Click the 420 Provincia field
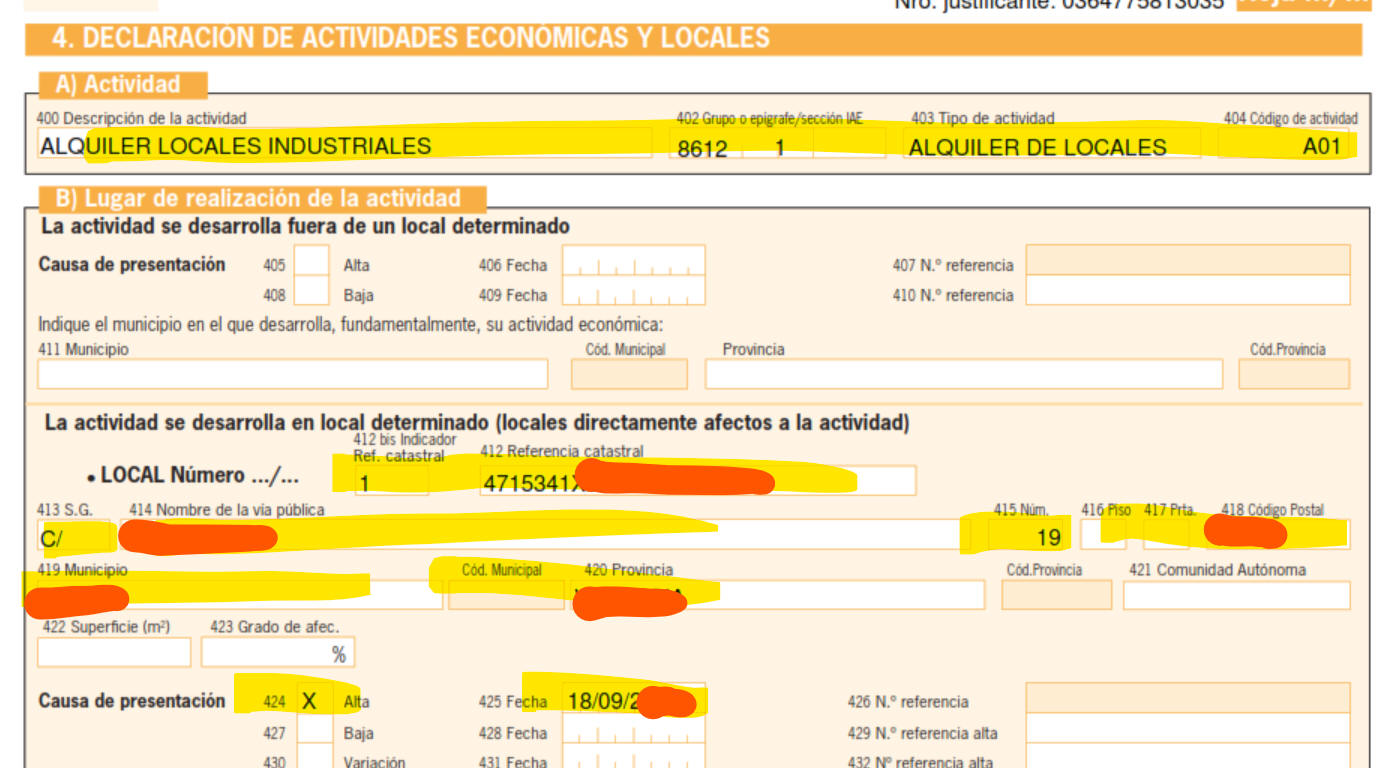This screenshot has height=768, width=1383. click(x=779, y=595)
